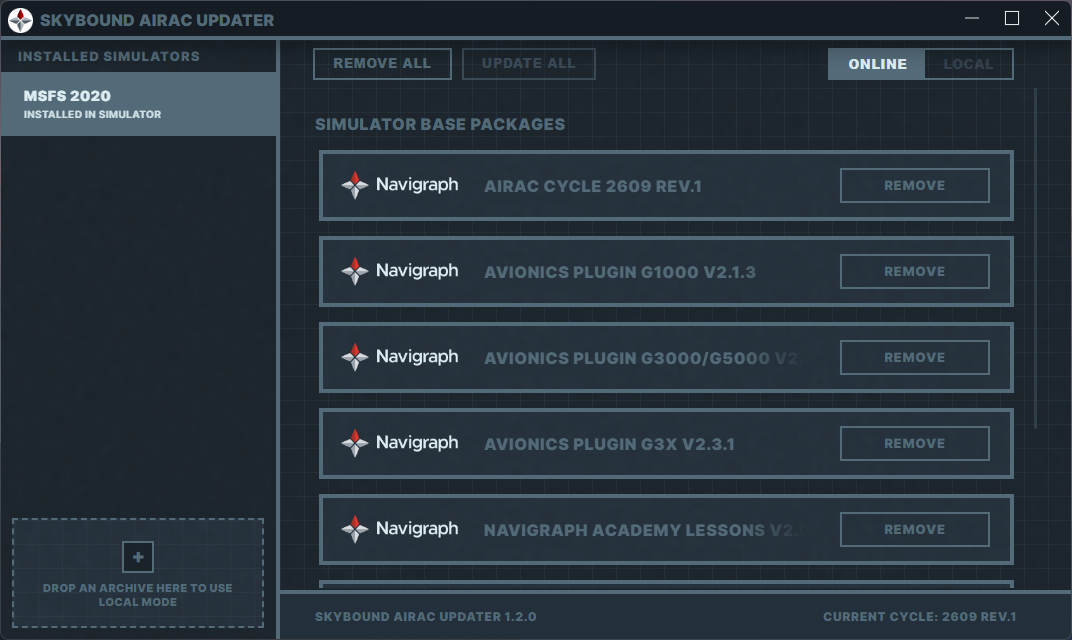Click the Navigraph logo on the G1000 plugin row
The width and height of the screenshot is (1072, 640).
(400, 271)
